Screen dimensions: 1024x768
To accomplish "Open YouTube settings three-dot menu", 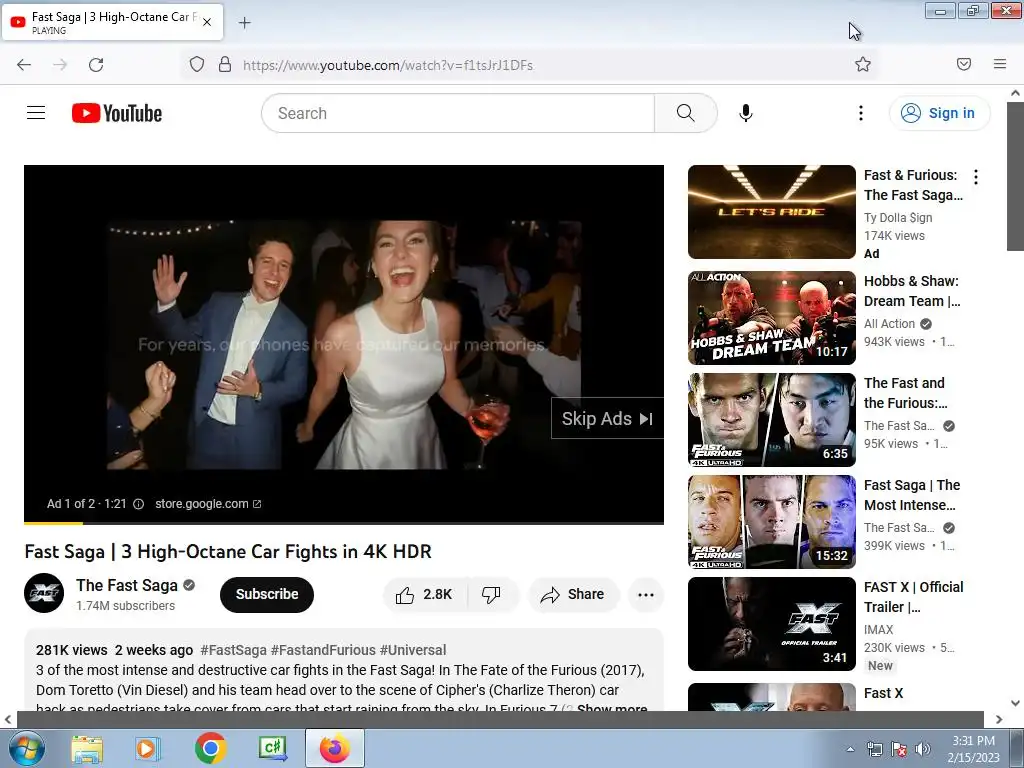I will point(861,113).
